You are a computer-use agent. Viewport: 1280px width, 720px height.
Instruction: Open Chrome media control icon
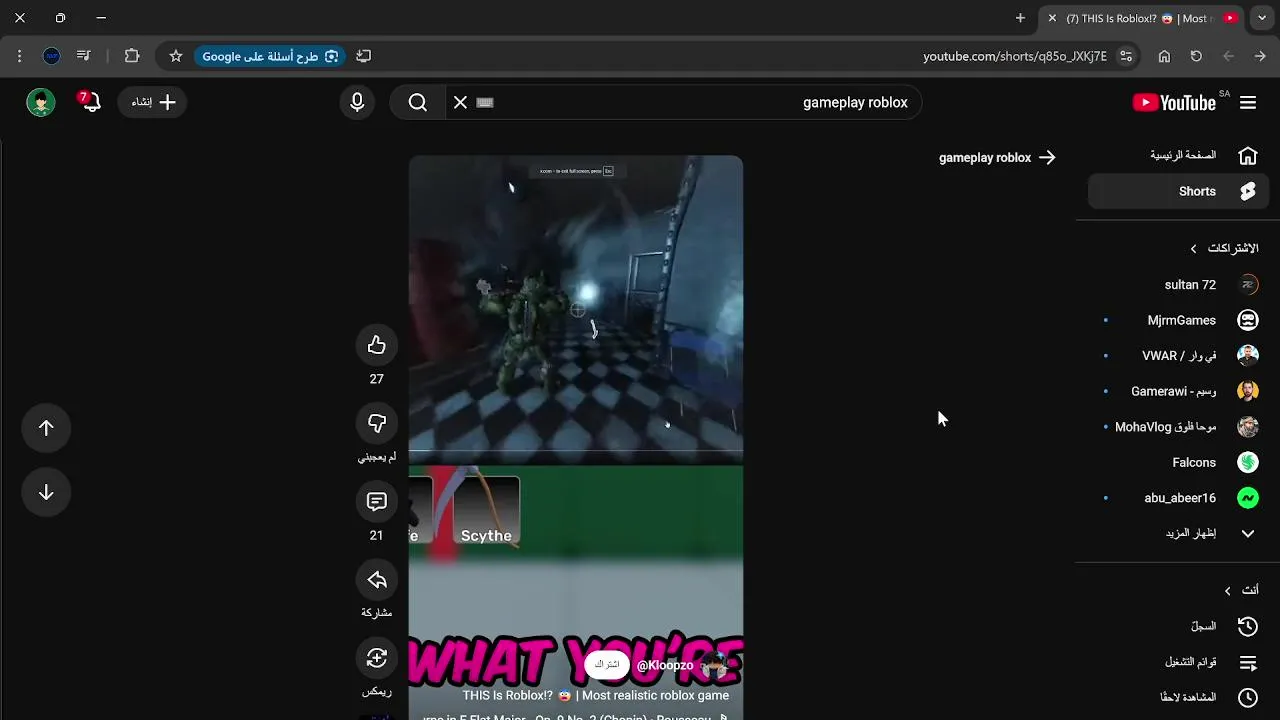[x=84, y=56]
